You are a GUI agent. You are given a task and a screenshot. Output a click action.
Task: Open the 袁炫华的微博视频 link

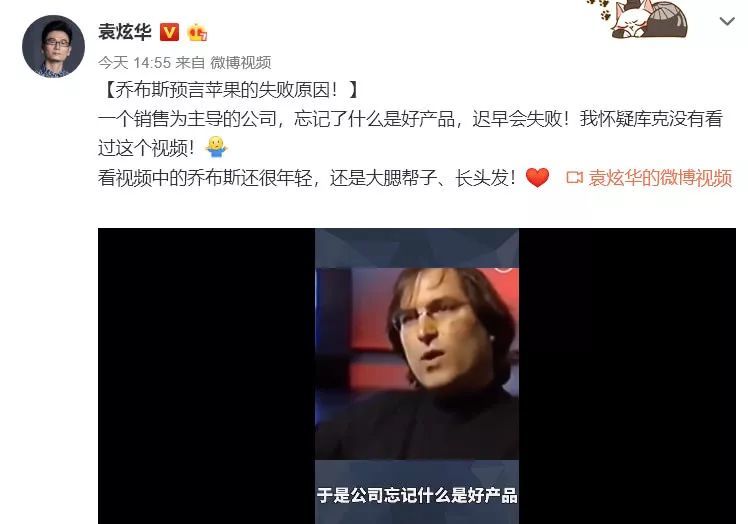tap(660, 178)
